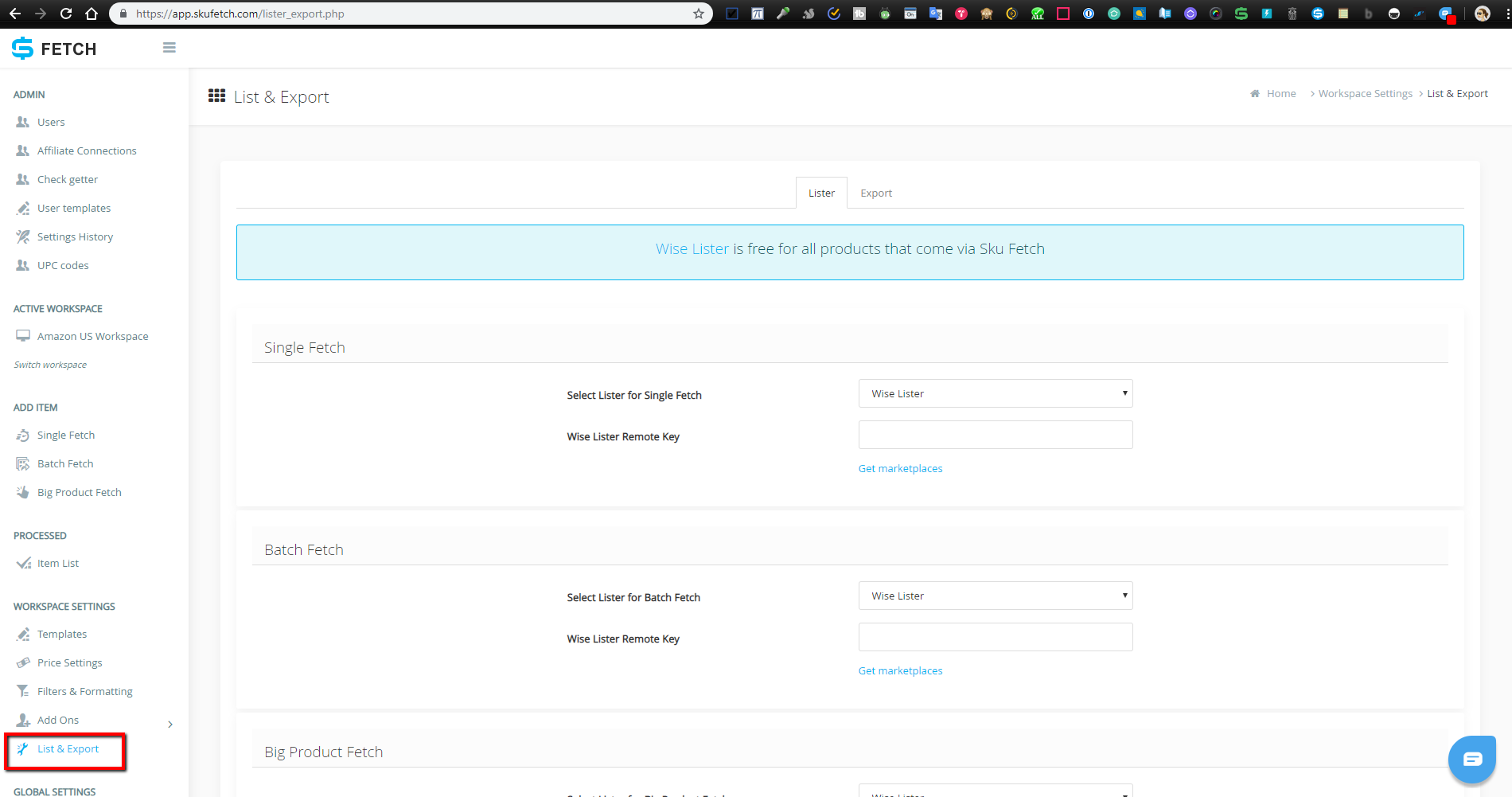Click the Single Fetch icon
1512x797 pixels.
point(23,435)
